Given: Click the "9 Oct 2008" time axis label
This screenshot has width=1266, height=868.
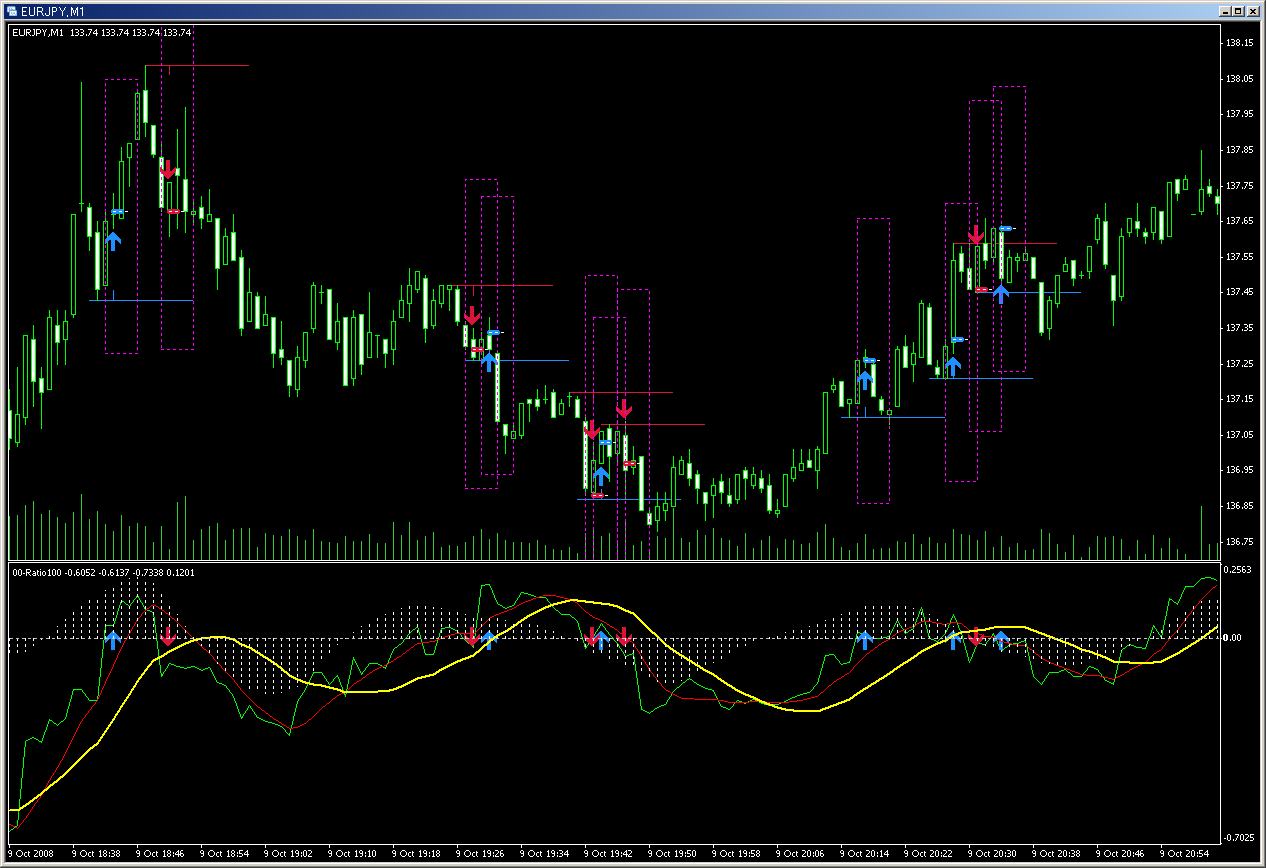Looking at the screenshot, I should tap(33, 854).
